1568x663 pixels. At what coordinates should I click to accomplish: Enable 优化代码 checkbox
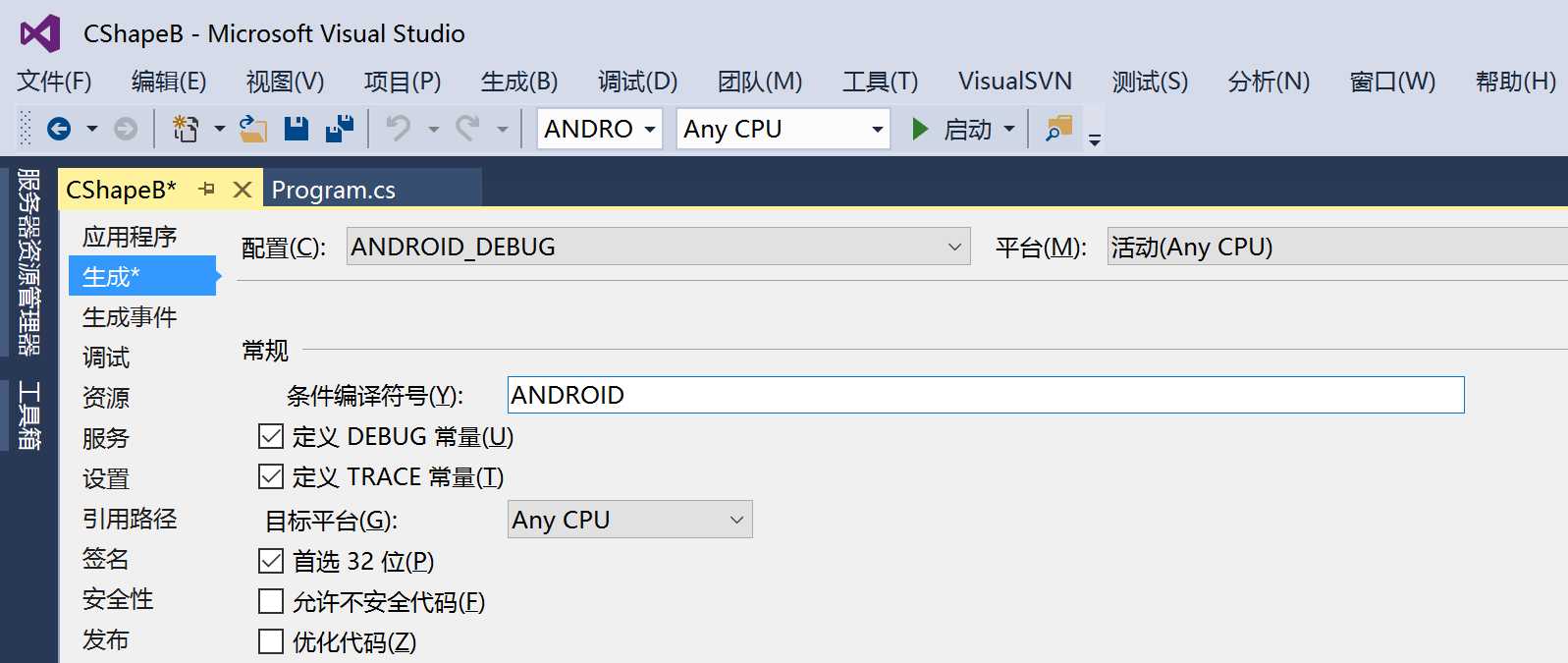[271, 641]
